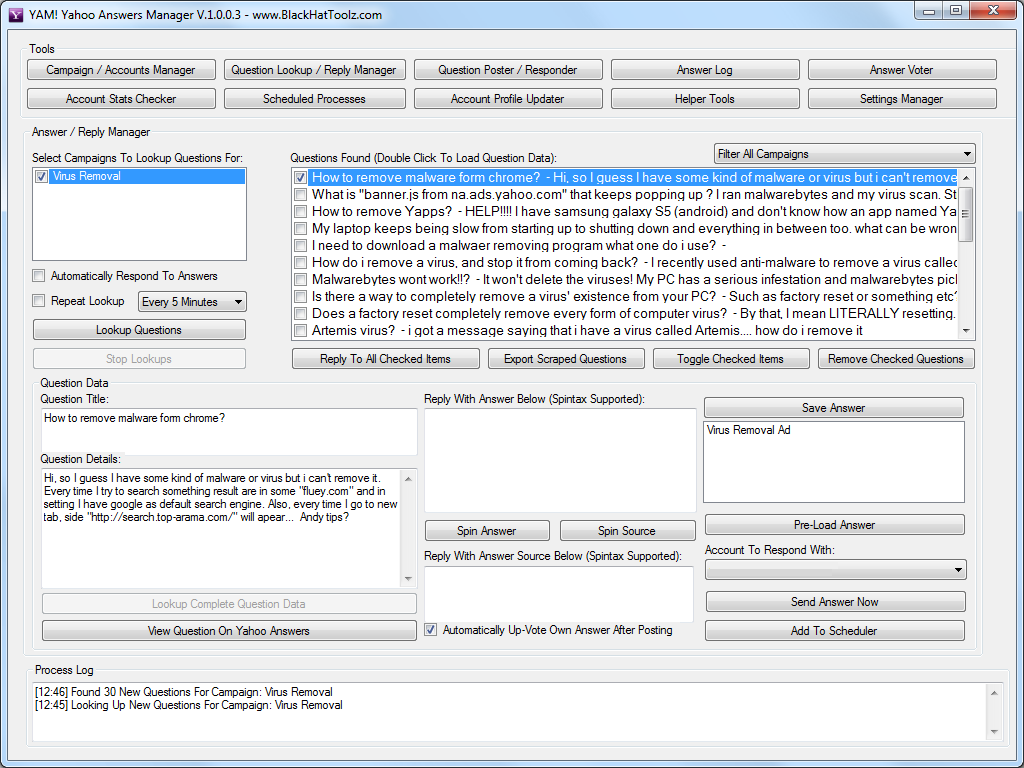Open Helper Tools
This screenshot has width=1024, height=768.
(705, 99)
